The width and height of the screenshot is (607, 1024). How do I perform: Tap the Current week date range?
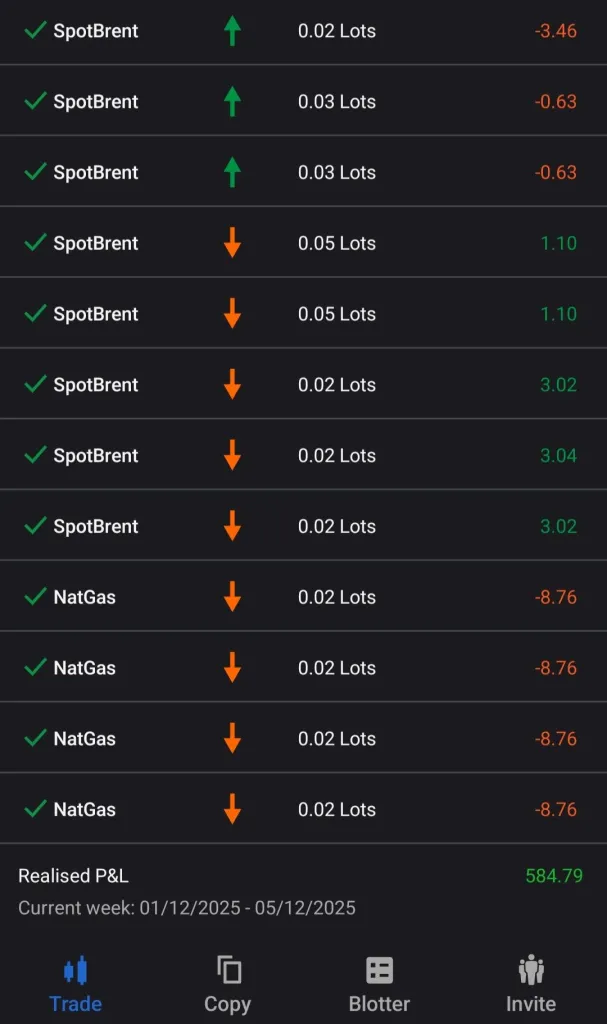point(187,908)
